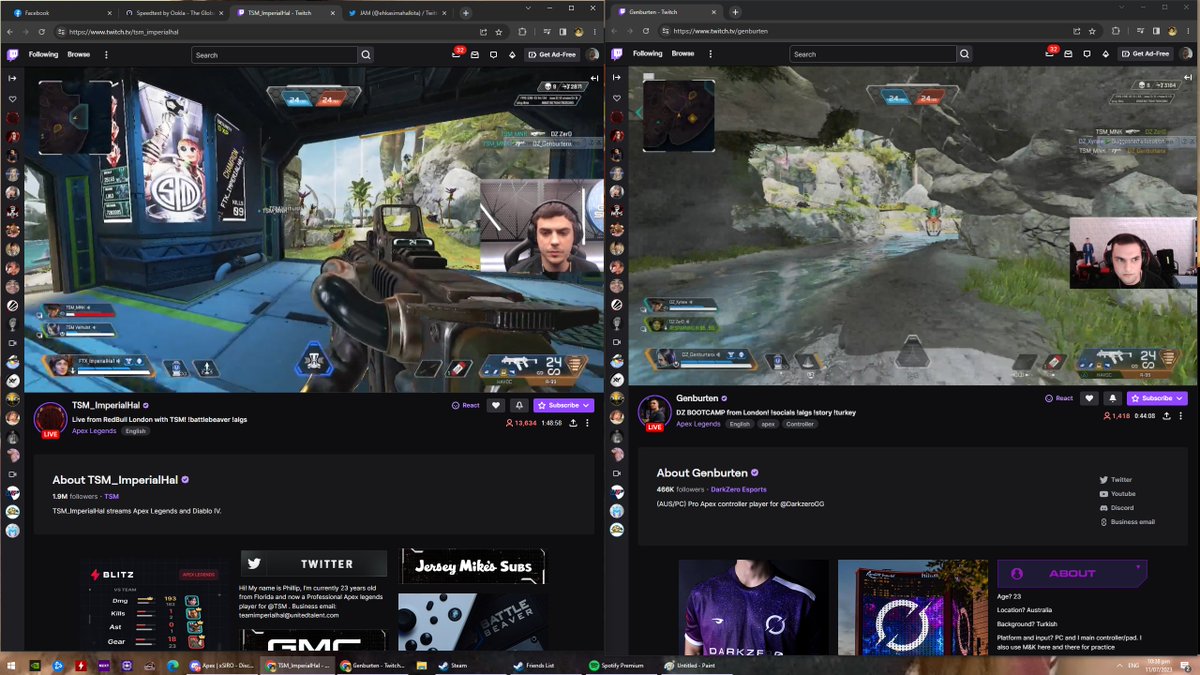
Task: Open Genburten's Discord social link
Action: coord(1116,508)
